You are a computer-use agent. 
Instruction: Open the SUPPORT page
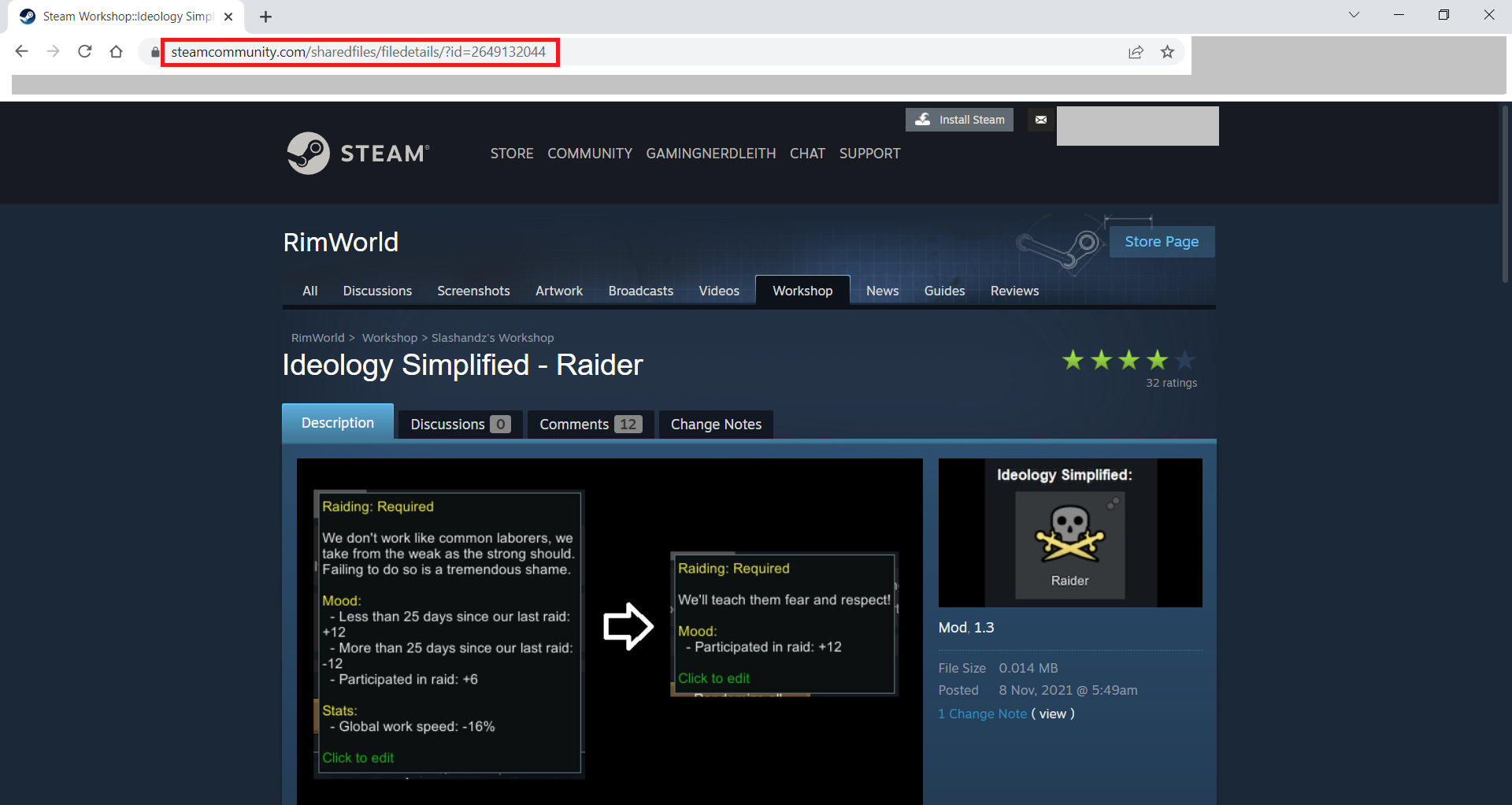pos(869,154)
